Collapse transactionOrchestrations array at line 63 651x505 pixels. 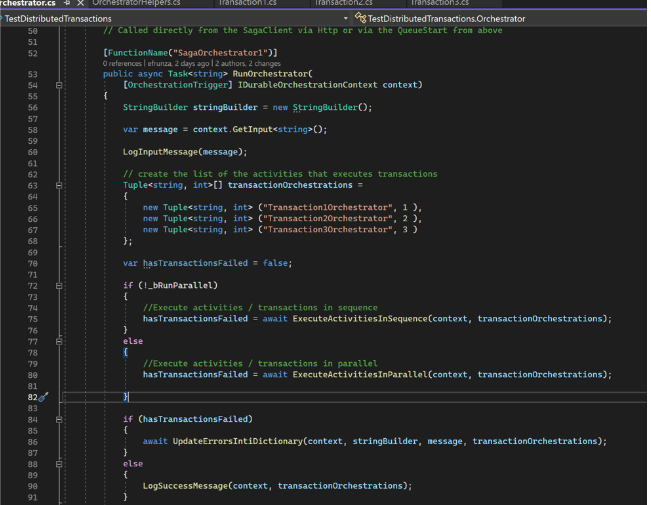coord(59,186)
